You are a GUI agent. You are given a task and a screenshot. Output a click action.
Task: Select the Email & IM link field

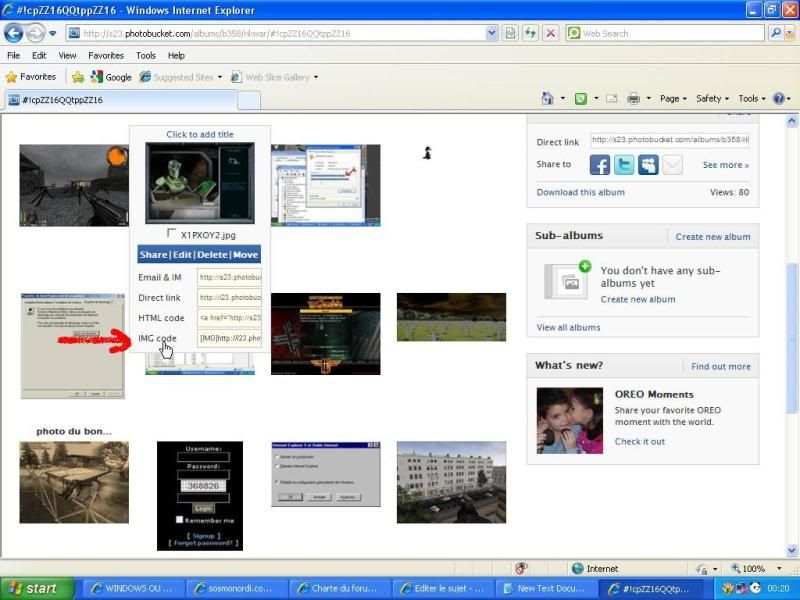230,278
